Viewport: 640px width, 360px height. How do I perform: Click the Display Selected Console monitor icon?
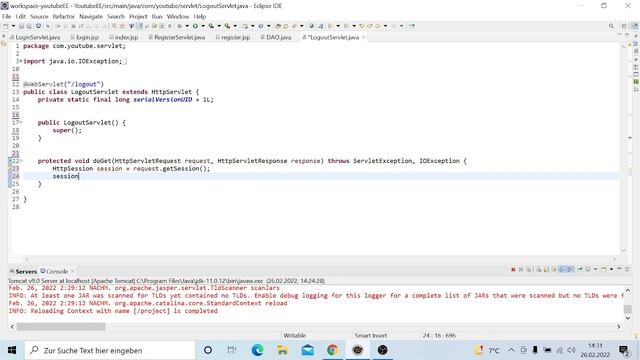[588, 269]
